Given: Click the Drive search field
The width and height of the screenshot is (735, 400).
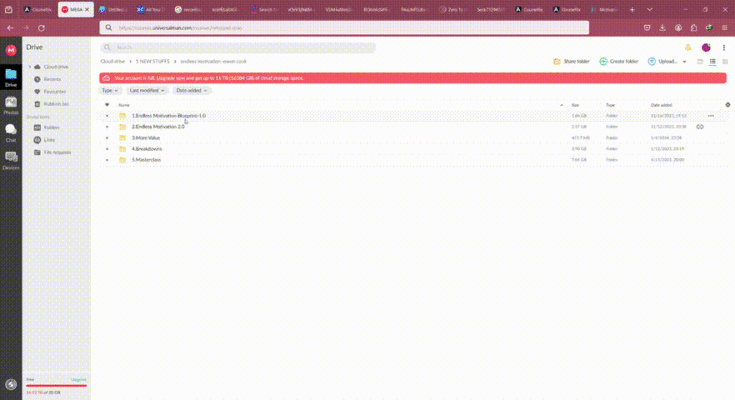Looking at the screenshot, I should 238,47.
